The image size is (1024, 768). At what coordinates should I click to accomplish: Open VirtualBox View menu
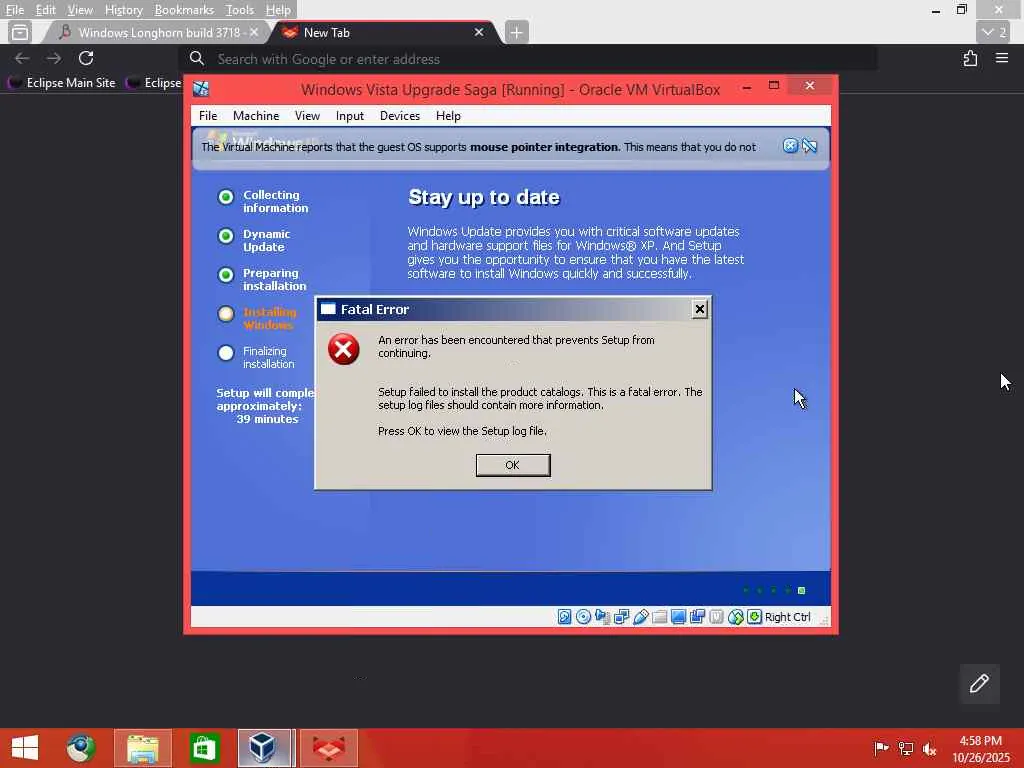point(307,116)
